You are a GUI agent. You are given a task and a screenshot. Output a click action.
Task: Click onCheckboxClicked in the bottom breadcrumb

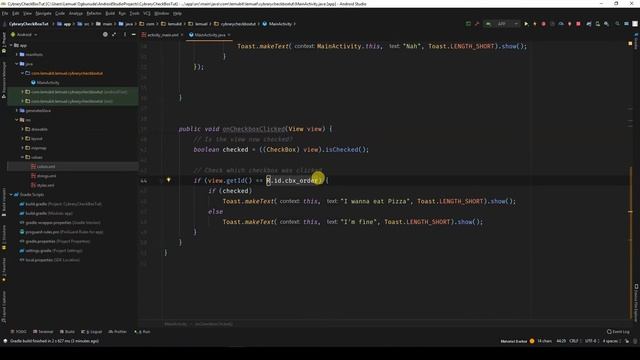point(214,324)
